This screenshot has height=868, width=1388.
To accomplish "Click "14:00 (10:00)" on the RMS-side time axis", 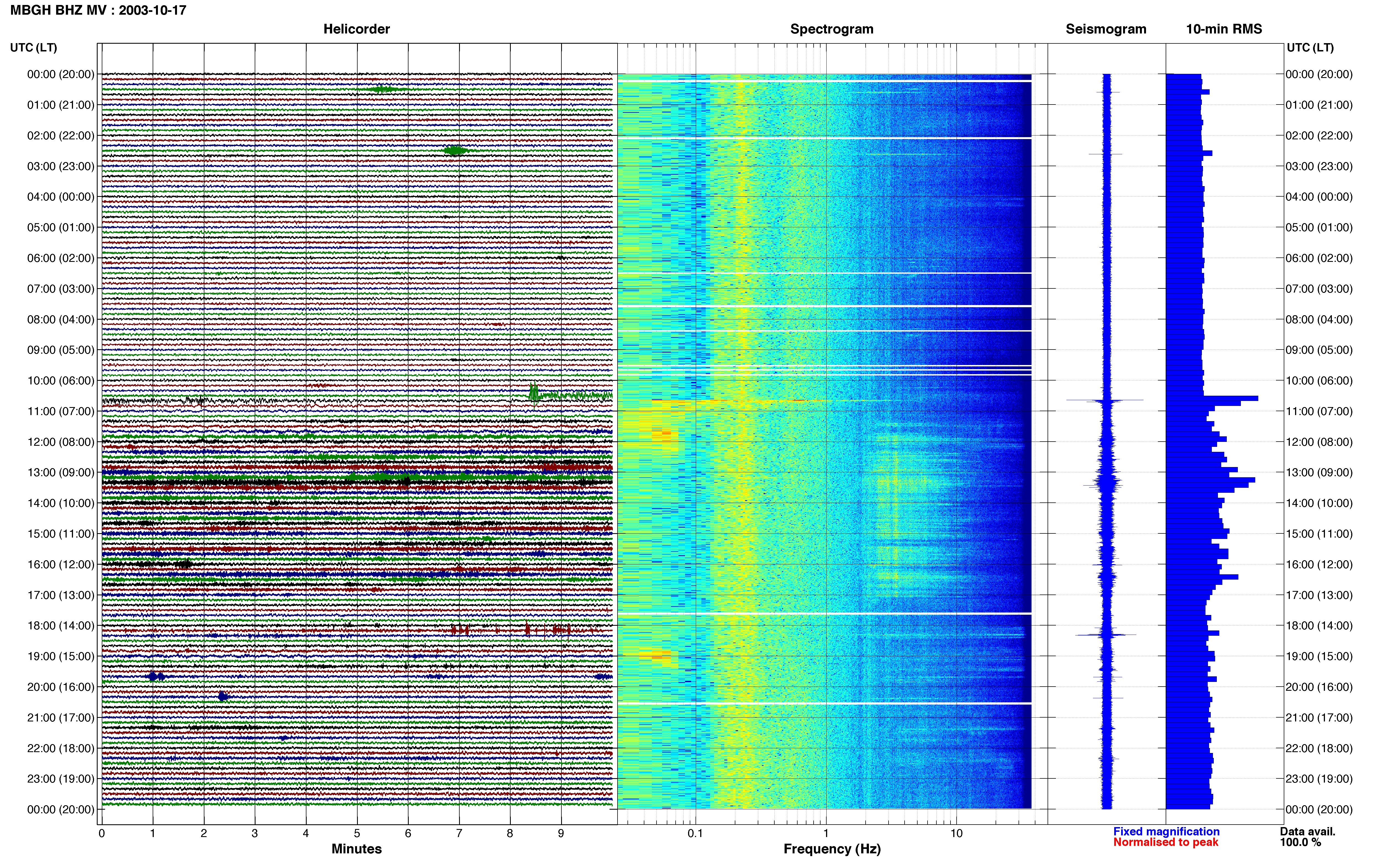I will pyautogui.click(x=1319, y=503).
